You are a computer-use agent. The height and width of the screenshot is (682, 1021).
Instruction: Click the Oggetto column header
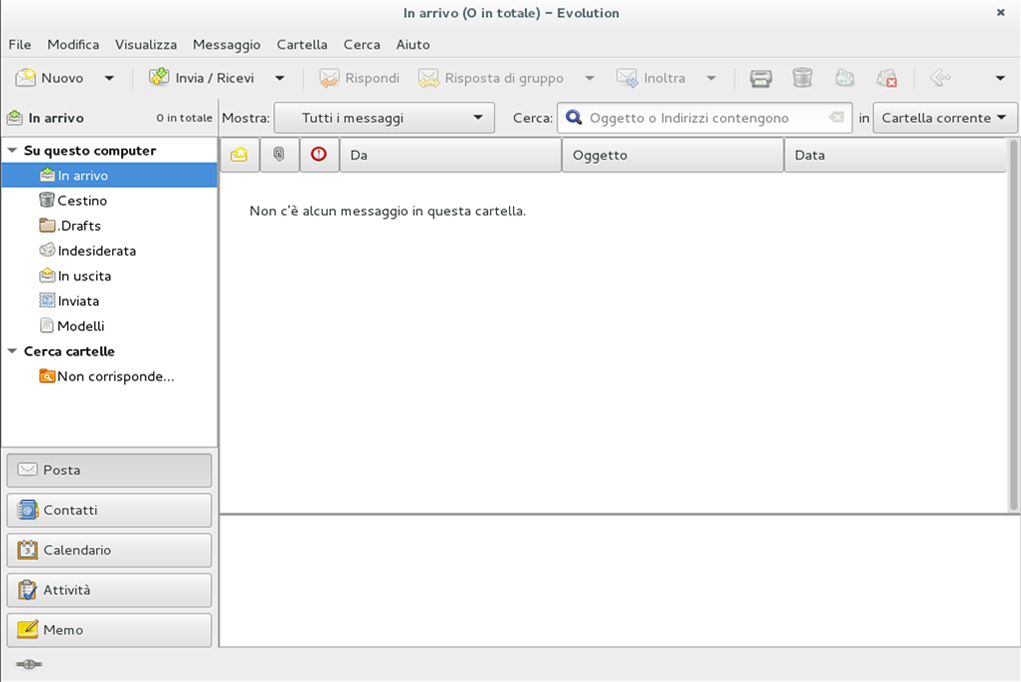pyautogui.click(x=672, y=155)
